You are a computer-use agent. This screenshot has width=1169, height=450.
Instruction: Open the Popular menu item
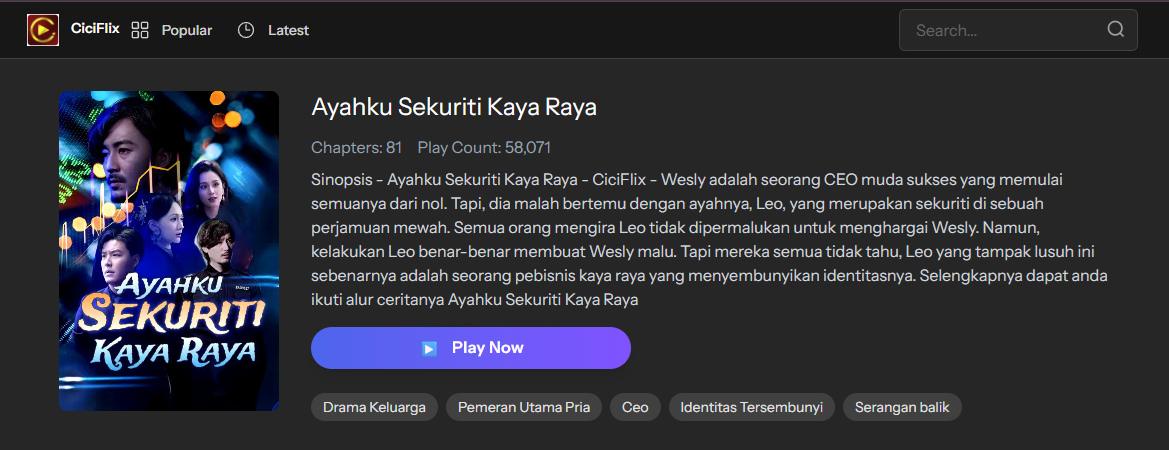tap(187, 30)
